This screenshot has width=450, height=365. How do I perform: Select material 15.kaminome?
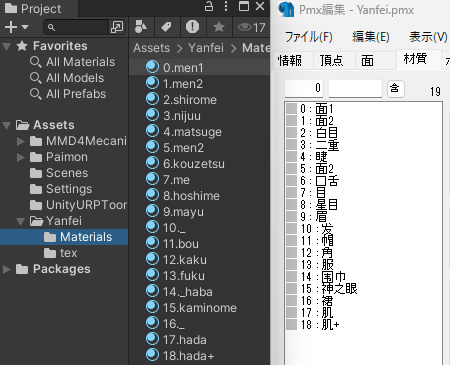tap(199, 308)
